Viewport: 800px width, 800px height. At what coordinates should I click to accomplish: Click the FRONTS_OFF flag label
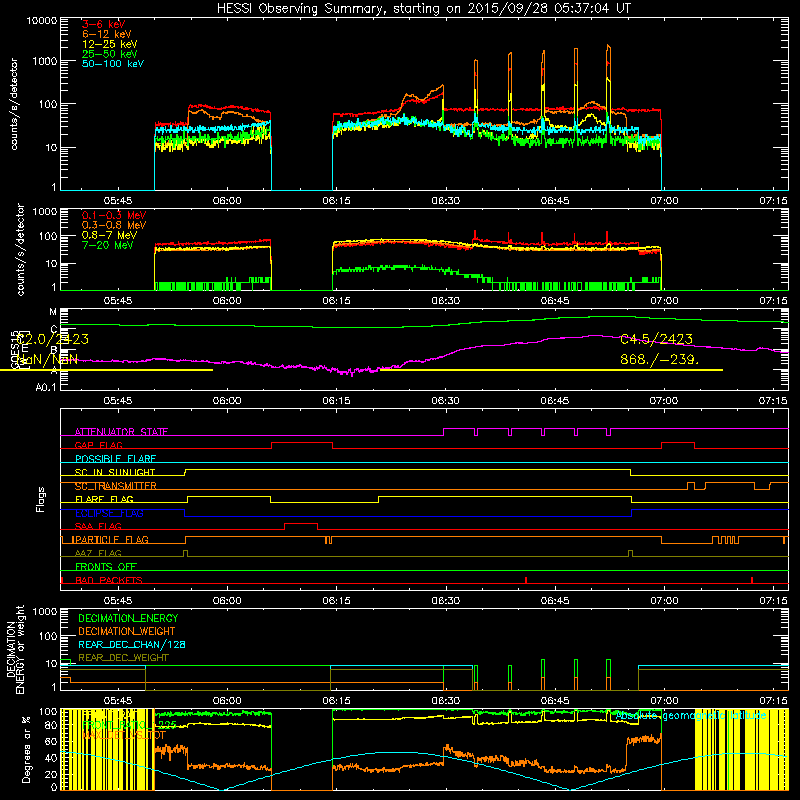tap(106, 567)
